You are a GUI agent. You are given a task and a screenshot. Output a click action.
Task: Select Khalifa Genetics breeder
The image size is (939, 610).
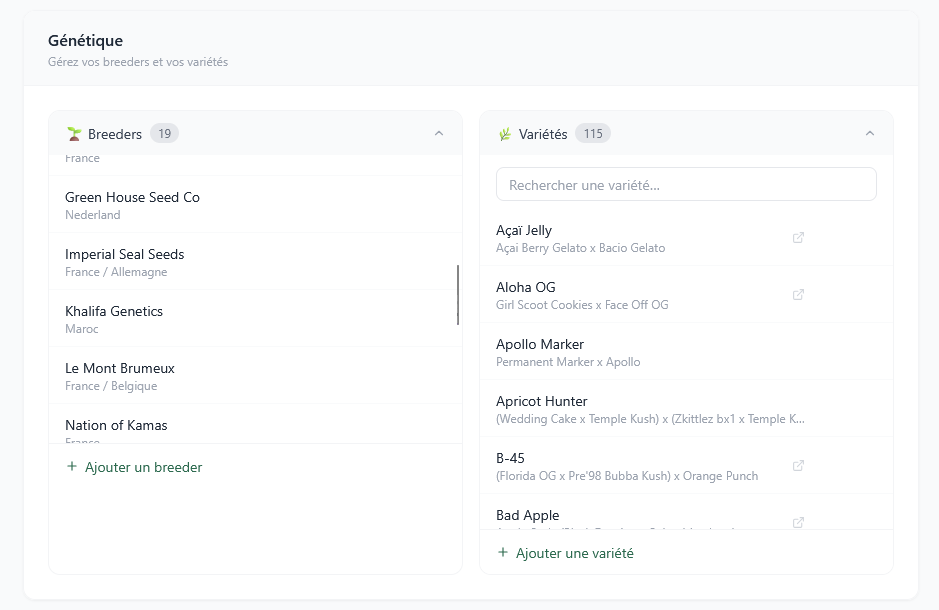pos(255,318)
